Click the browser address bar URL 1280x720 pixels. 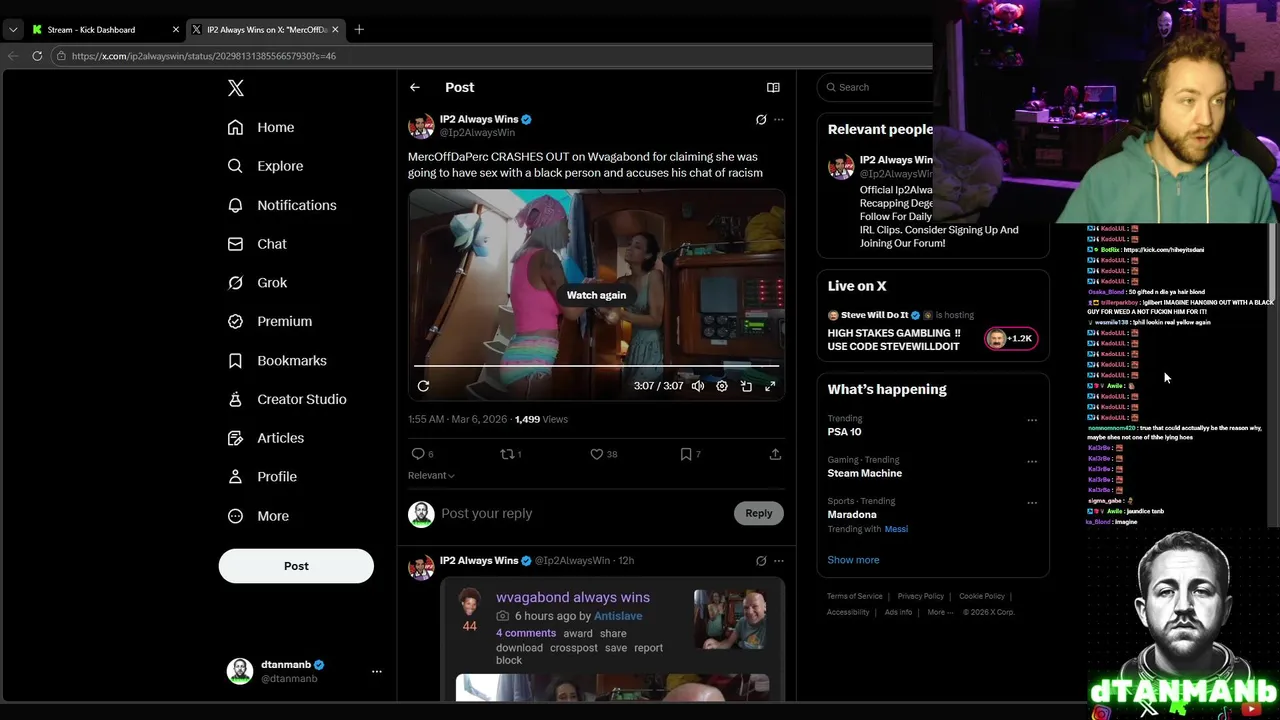(x=204, y=56)
